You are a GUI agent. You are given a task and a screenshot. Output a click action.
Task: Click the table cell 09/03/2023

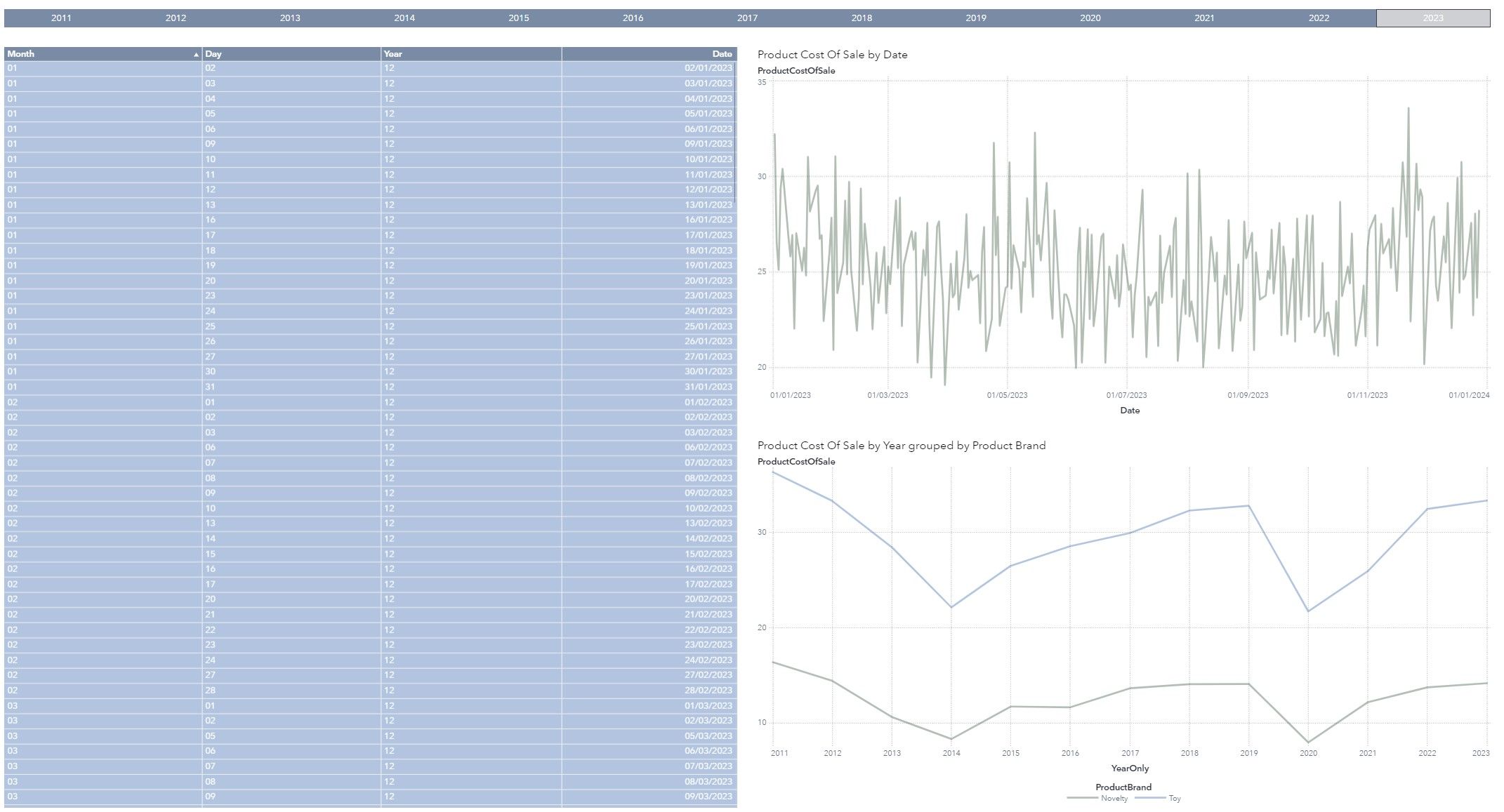(708, 797)
